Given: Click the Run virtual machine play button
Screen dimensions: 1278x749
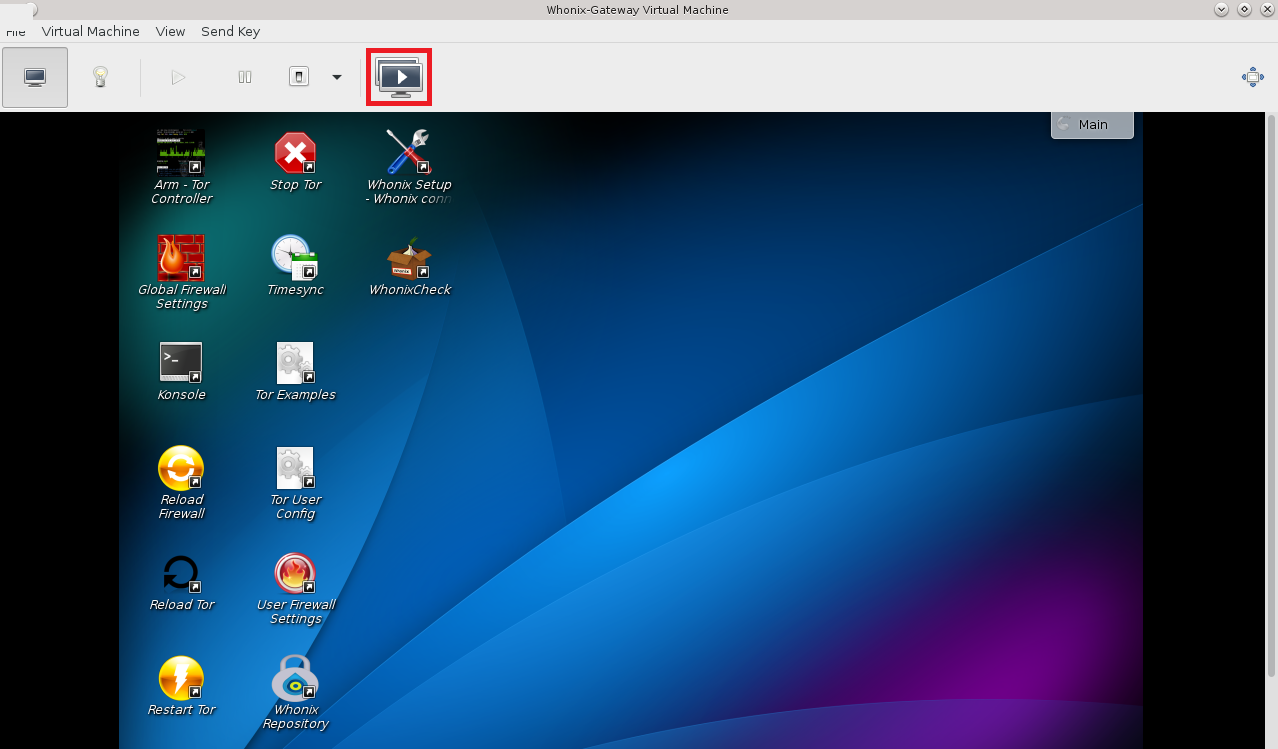Looking at the screenshot, I should [x=178, y=77].
